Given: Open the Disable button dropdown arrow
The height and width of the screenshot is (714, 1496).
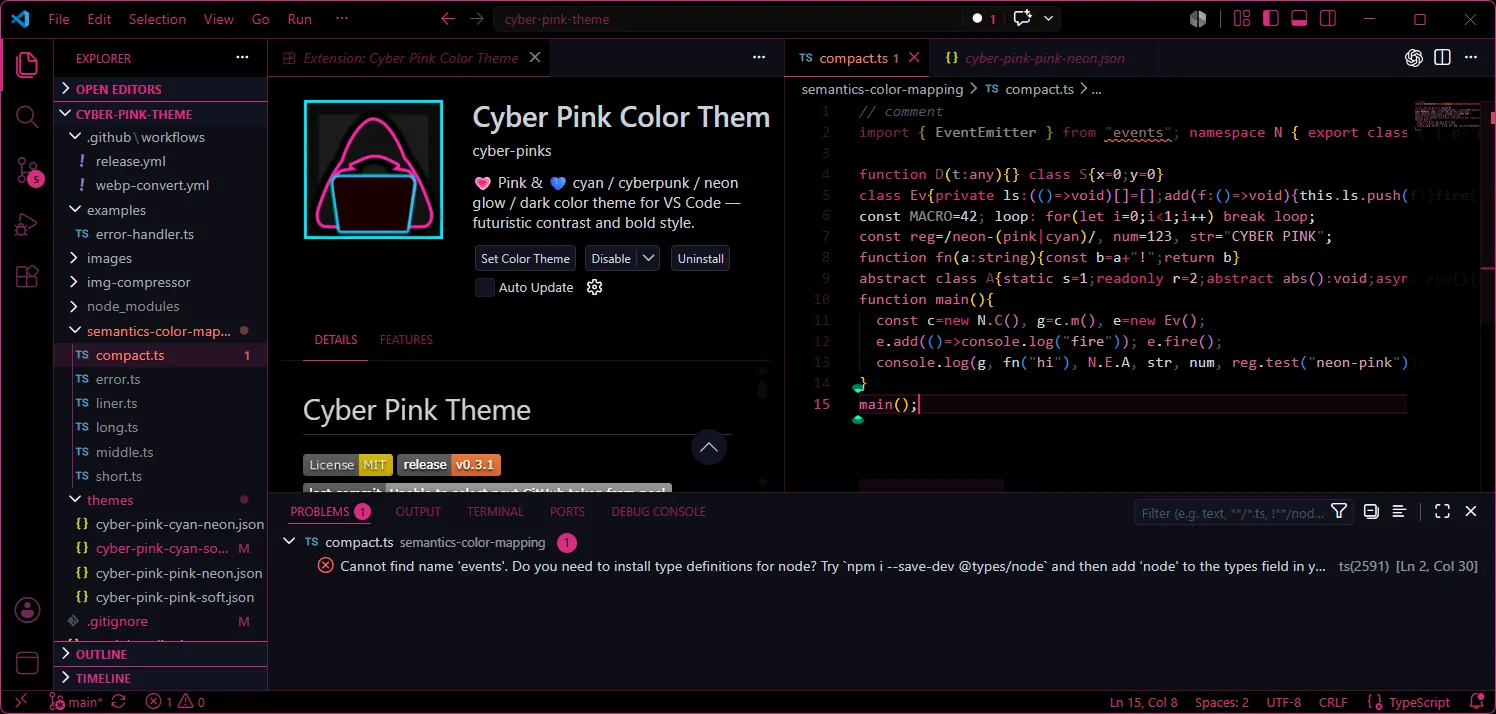Looking at the screenshot, I should pos(649,258).
